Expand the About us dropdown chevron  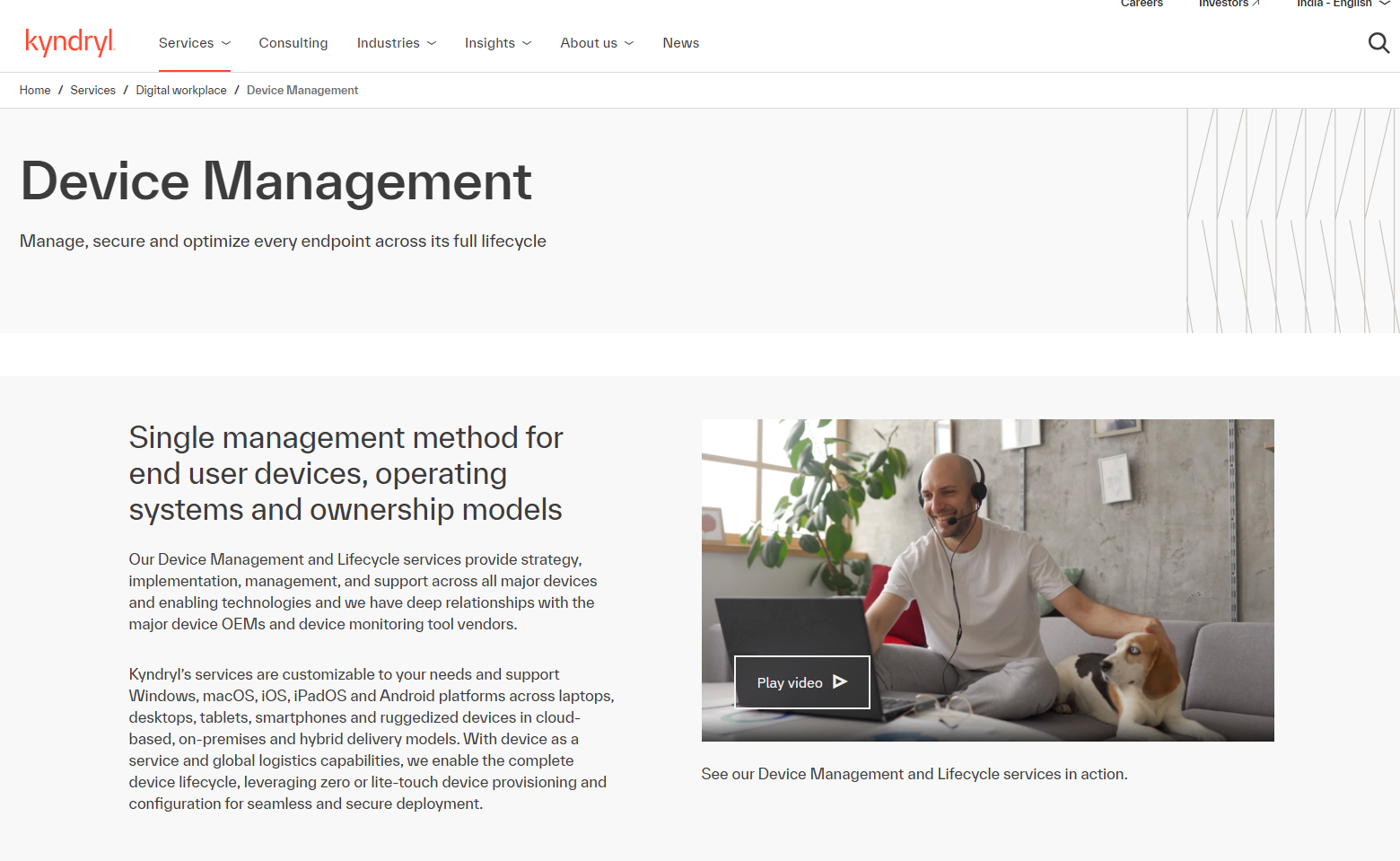tap(629, 43)
